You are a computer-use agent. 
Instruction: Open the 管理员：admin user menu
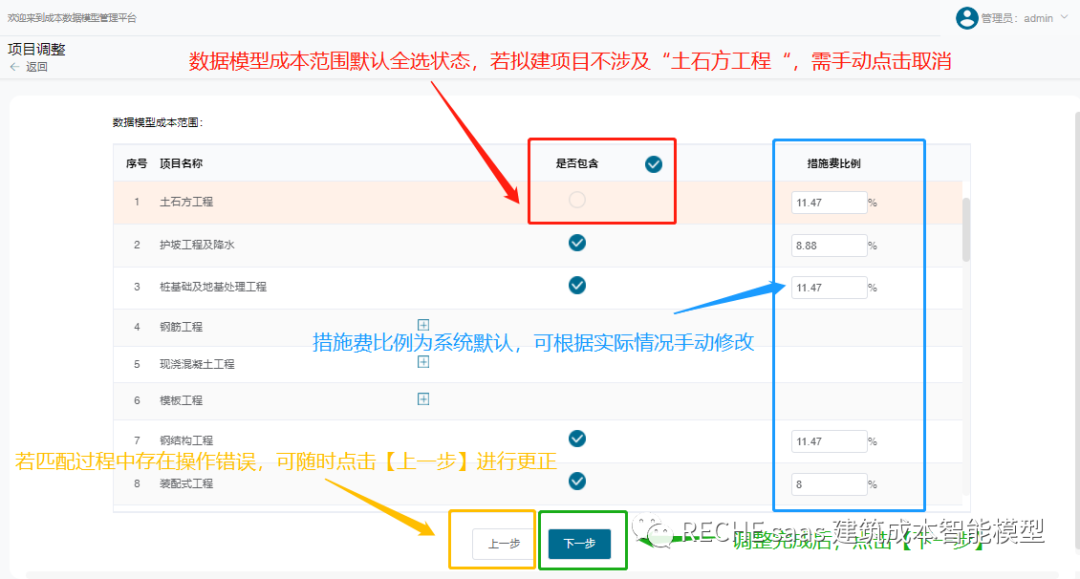point(1017,18)
